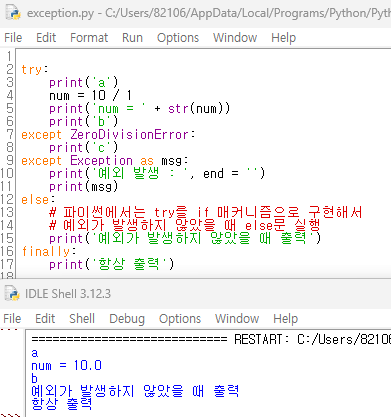
Task: Open Shell menu in IDLE Shell
Action: (82, 319)
